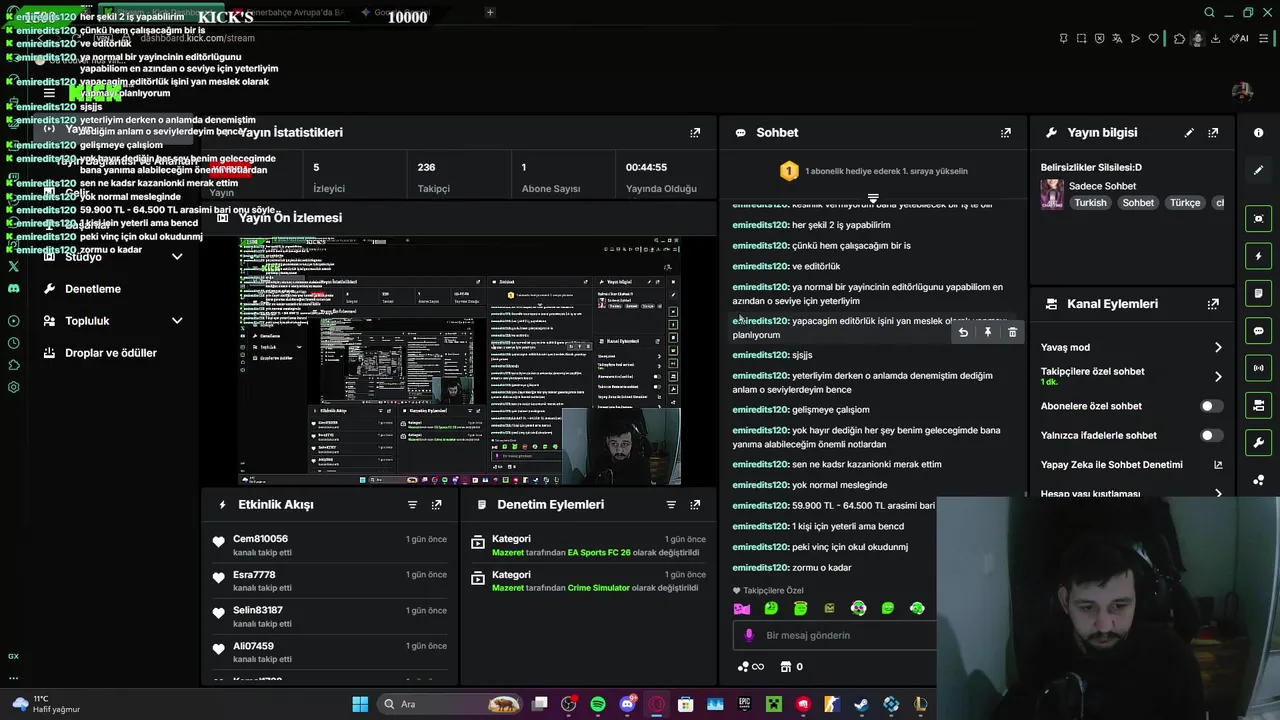Toggle the hamburger menu next to Kick logo
This screenshot has height=720, width=1280.
(49, 93)
